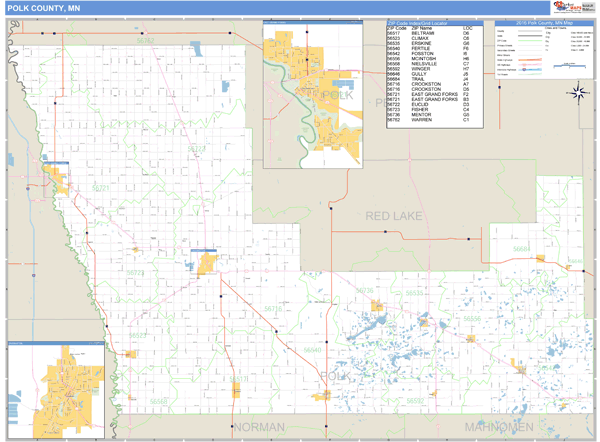Click the blue lake near top of map
This screenshot has width=600, height=442.
194,48
